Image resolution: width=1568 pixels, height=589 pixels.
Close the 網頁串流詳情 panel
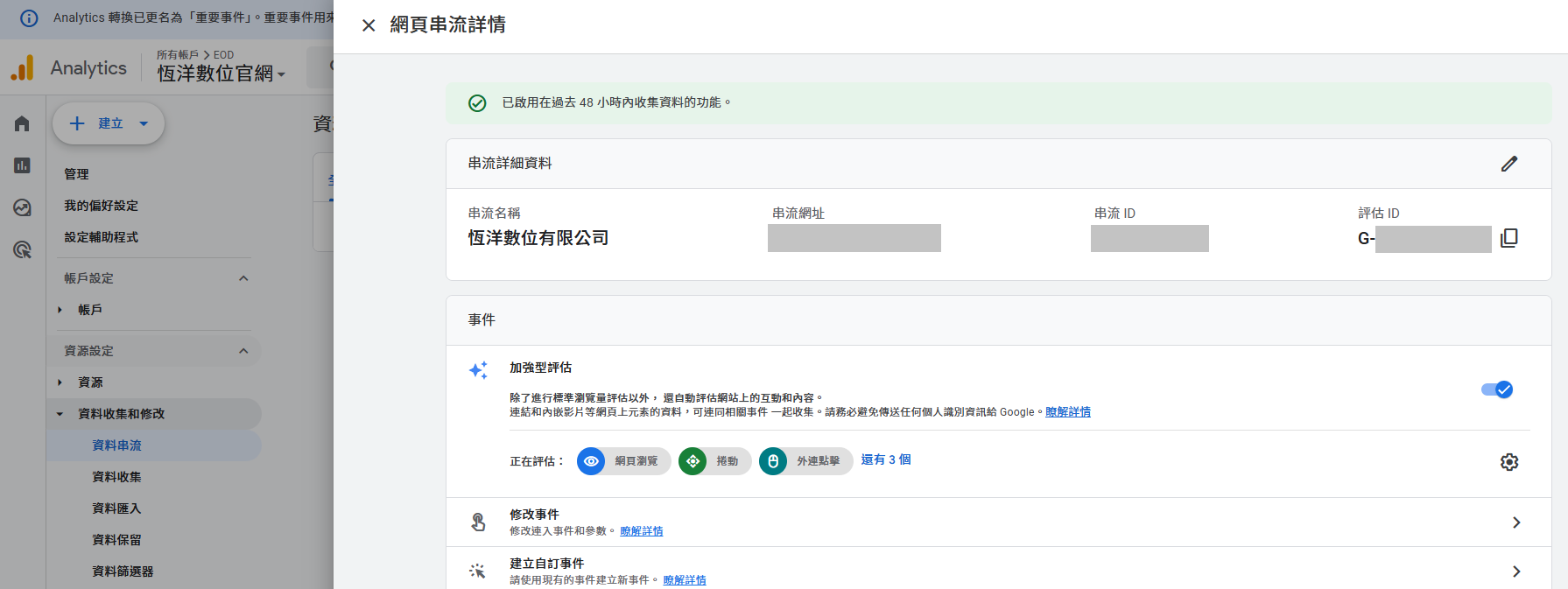click(369, 25)
